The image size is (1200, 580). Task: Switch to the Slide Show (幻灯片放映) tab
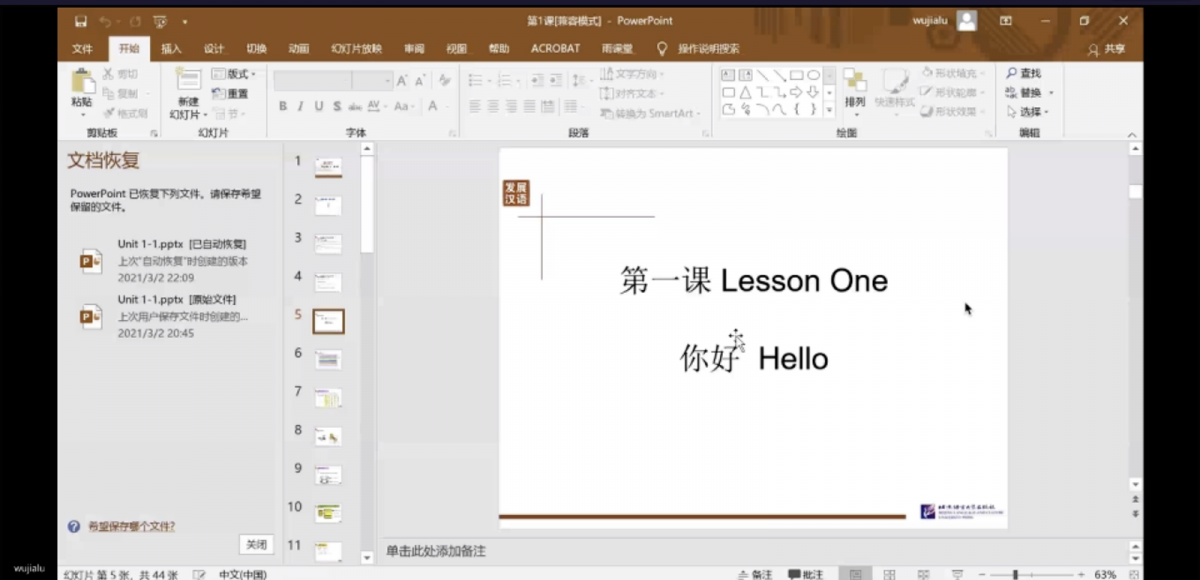click(357, 49)
